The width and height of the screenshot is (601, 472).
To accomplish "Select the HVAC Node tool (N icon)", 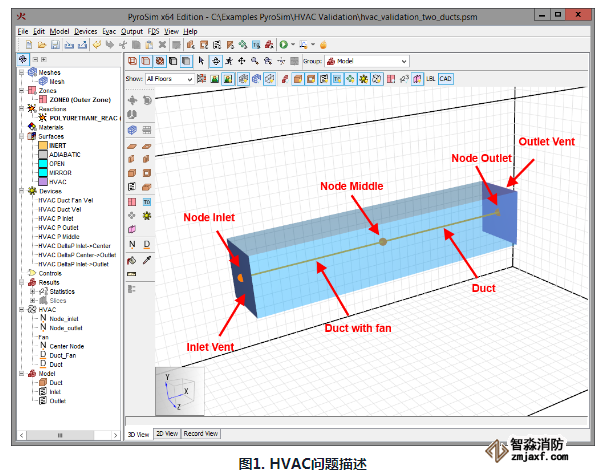I will point(131,243).
